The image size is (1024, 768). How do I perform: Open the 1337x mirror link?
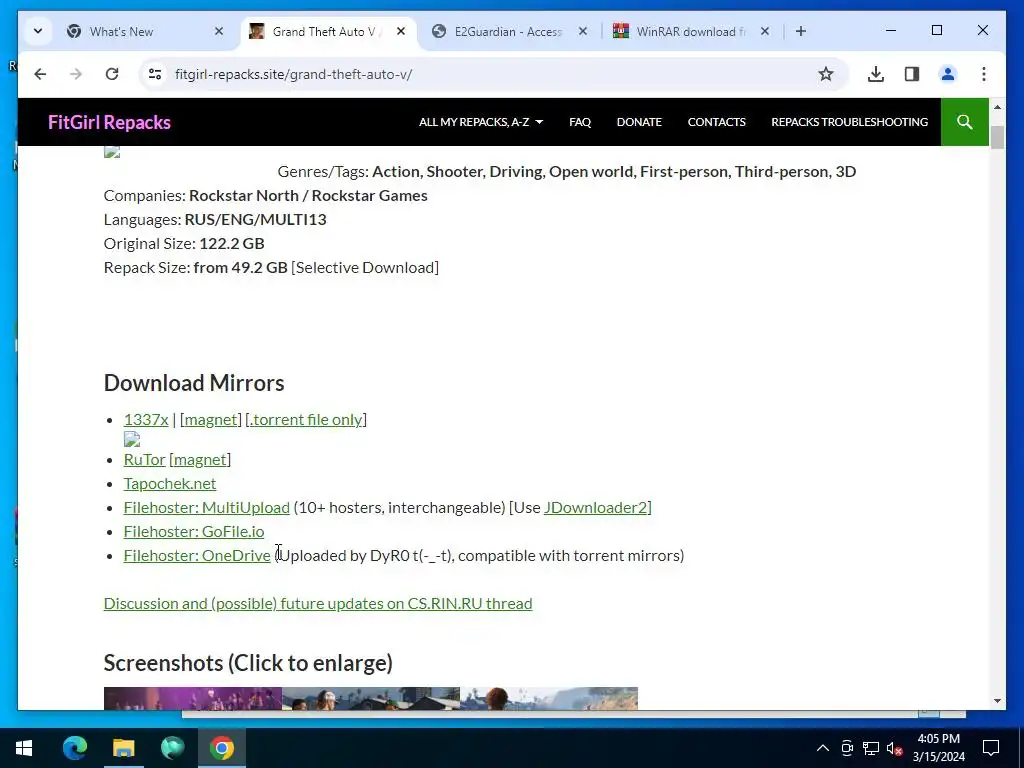pyautogui.click(x=146, y=419)
